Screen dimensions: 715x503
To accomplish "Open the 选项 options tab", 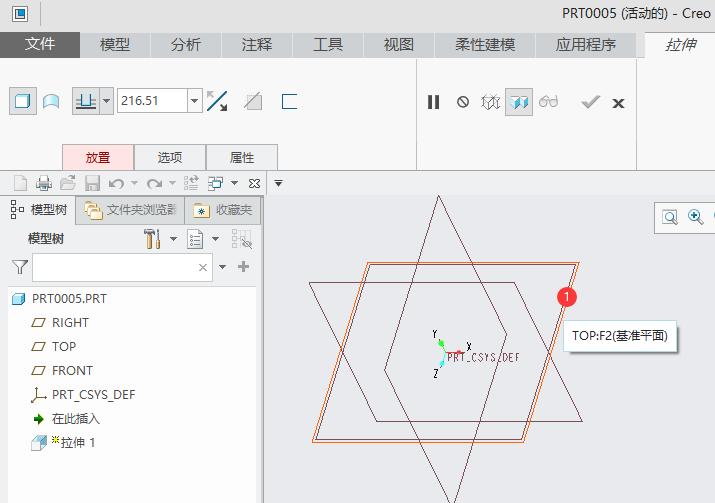I will click(x=170, y=157).
